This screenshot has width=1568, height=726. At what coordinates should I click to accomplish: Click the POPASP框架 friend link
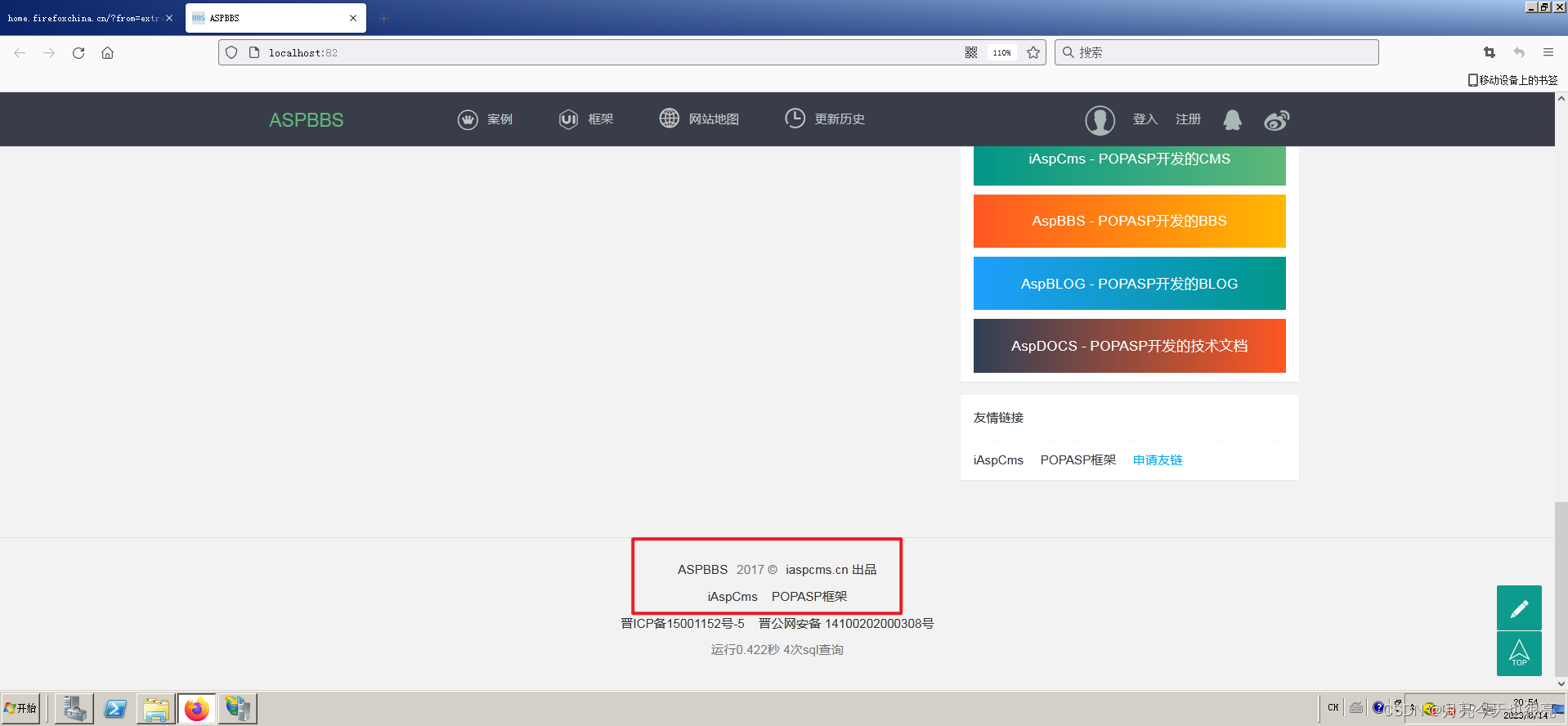(1077, 460)
